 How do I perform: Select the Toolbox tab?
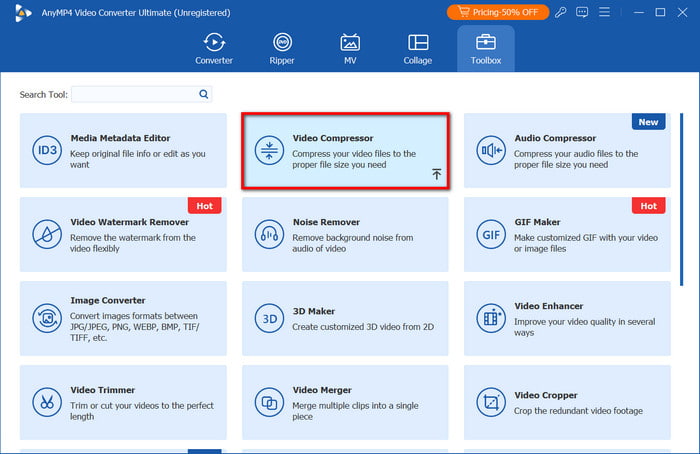coord(486,49)
